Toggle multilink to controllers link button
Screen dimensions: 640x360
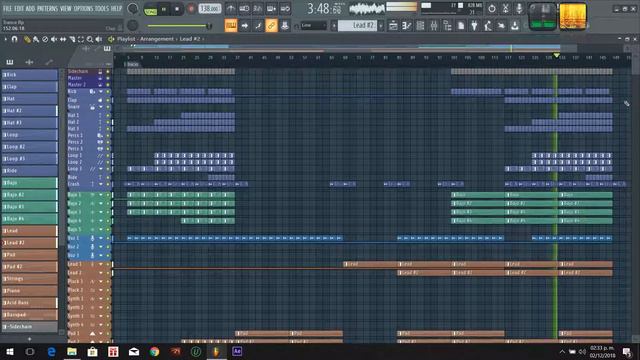271,26
